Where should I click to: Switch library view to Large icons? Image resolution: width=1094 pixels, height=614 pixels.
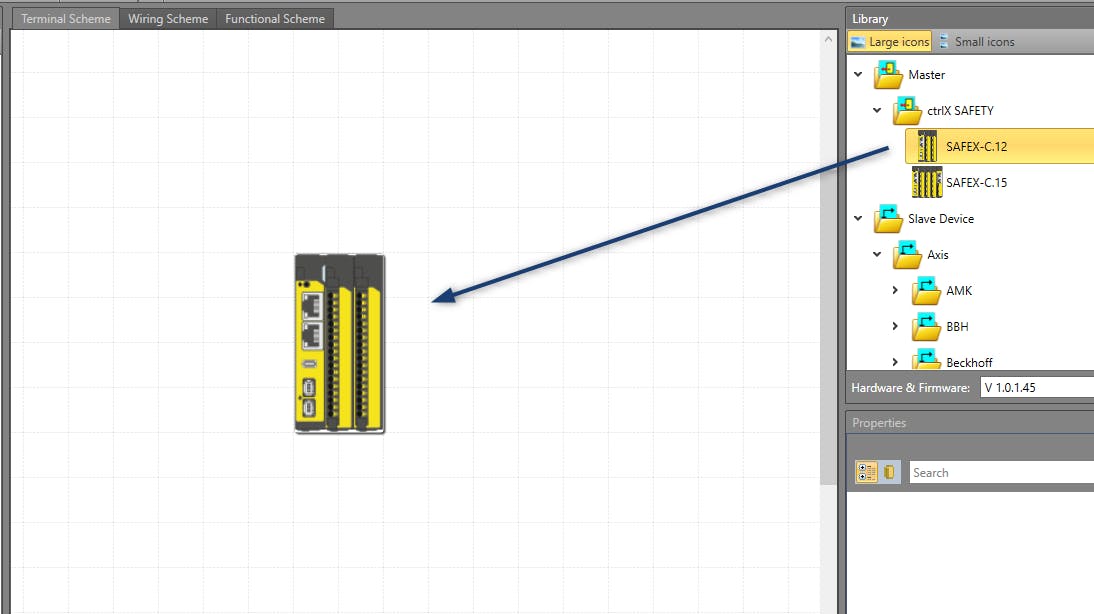(x=890, y=42)
